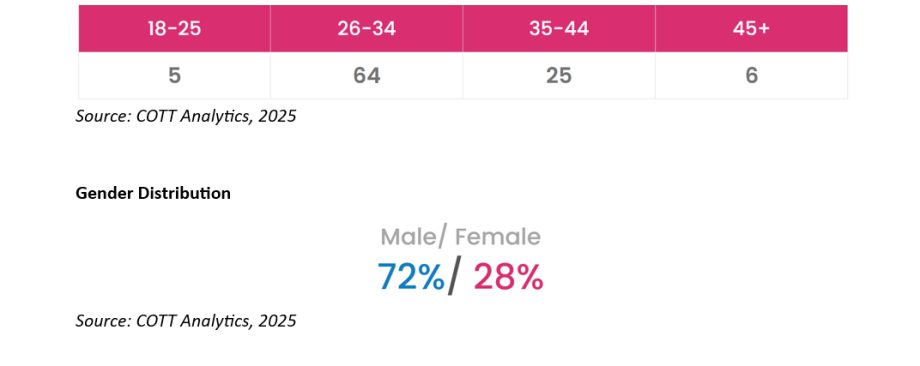Select the 26-34 column header

click(367, 29)
